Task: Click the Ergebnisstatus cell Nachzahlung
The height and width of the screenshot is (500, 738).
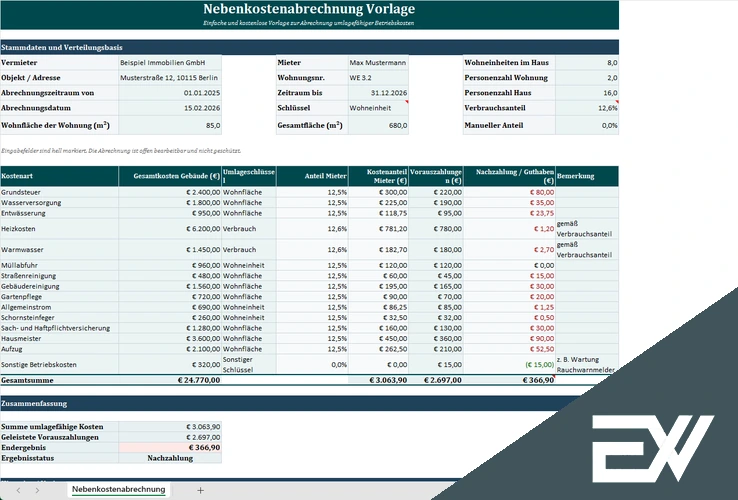Action: click(170, 458)
